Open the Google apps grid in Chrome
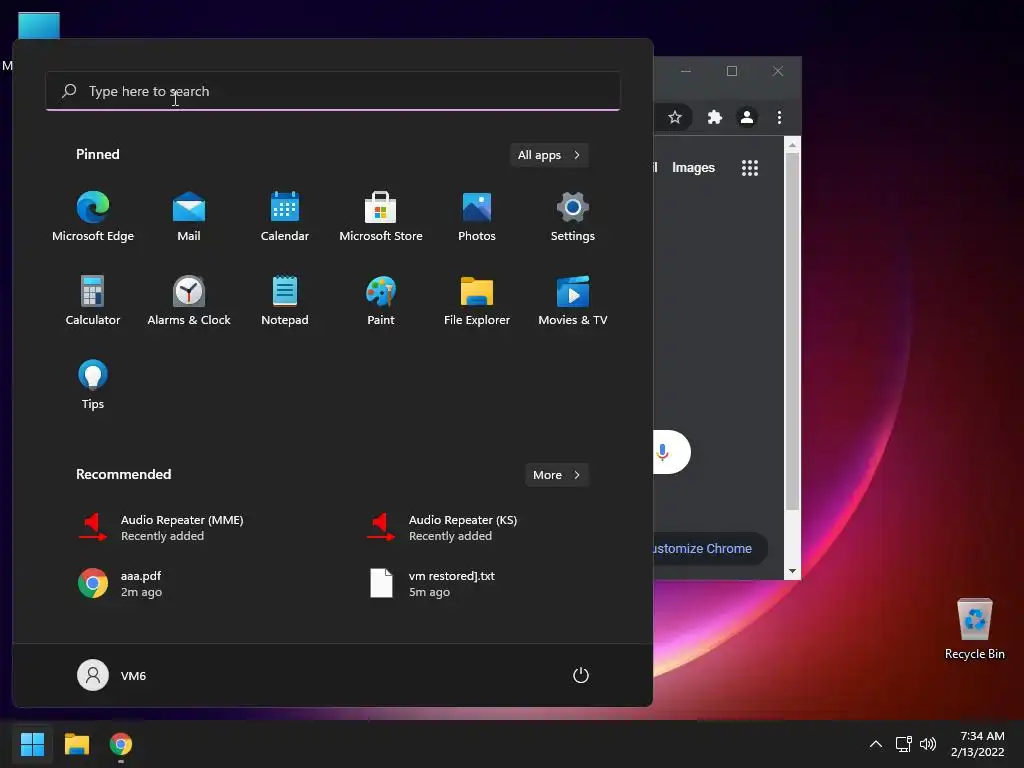Screen dimensions: 1024x768 point(750,168)
